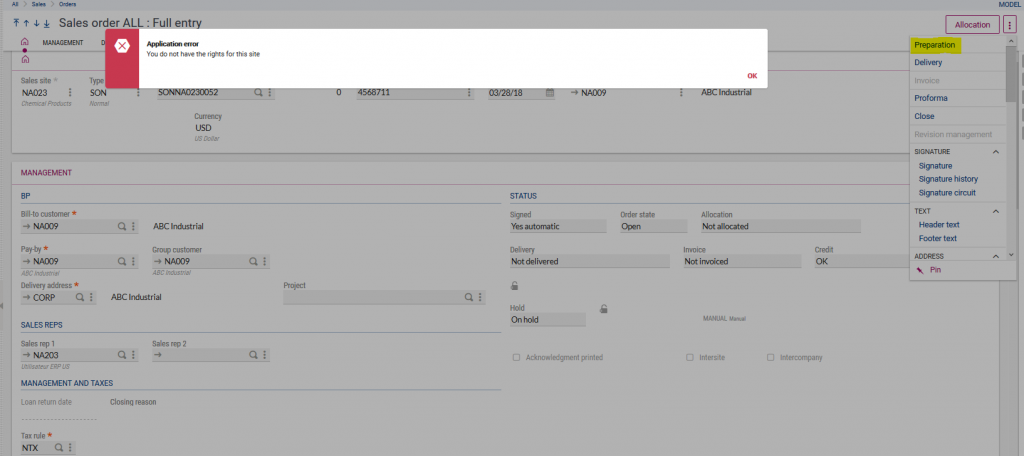Viewport: 1024px width, 456px height.
Task: Enable the Intercompany checkbox
Action: (770, 357)
